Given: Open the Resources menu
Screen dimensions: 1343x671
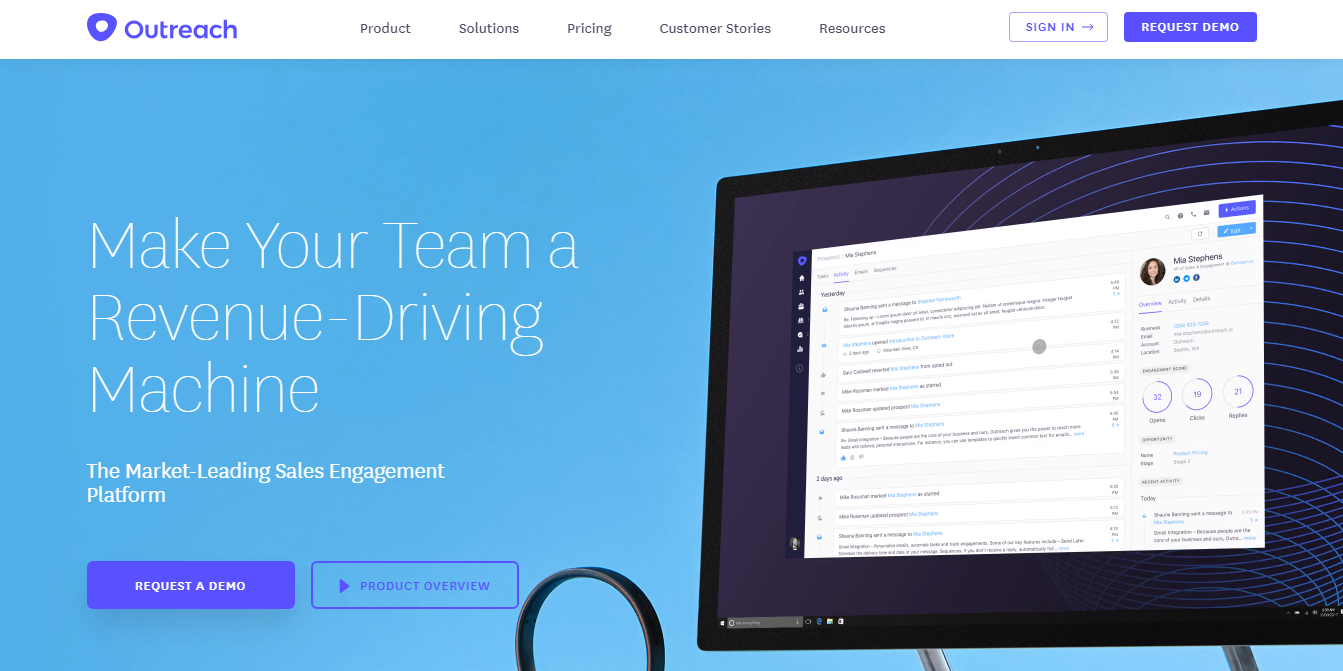Looking at the screenshot, I should 852,28.
